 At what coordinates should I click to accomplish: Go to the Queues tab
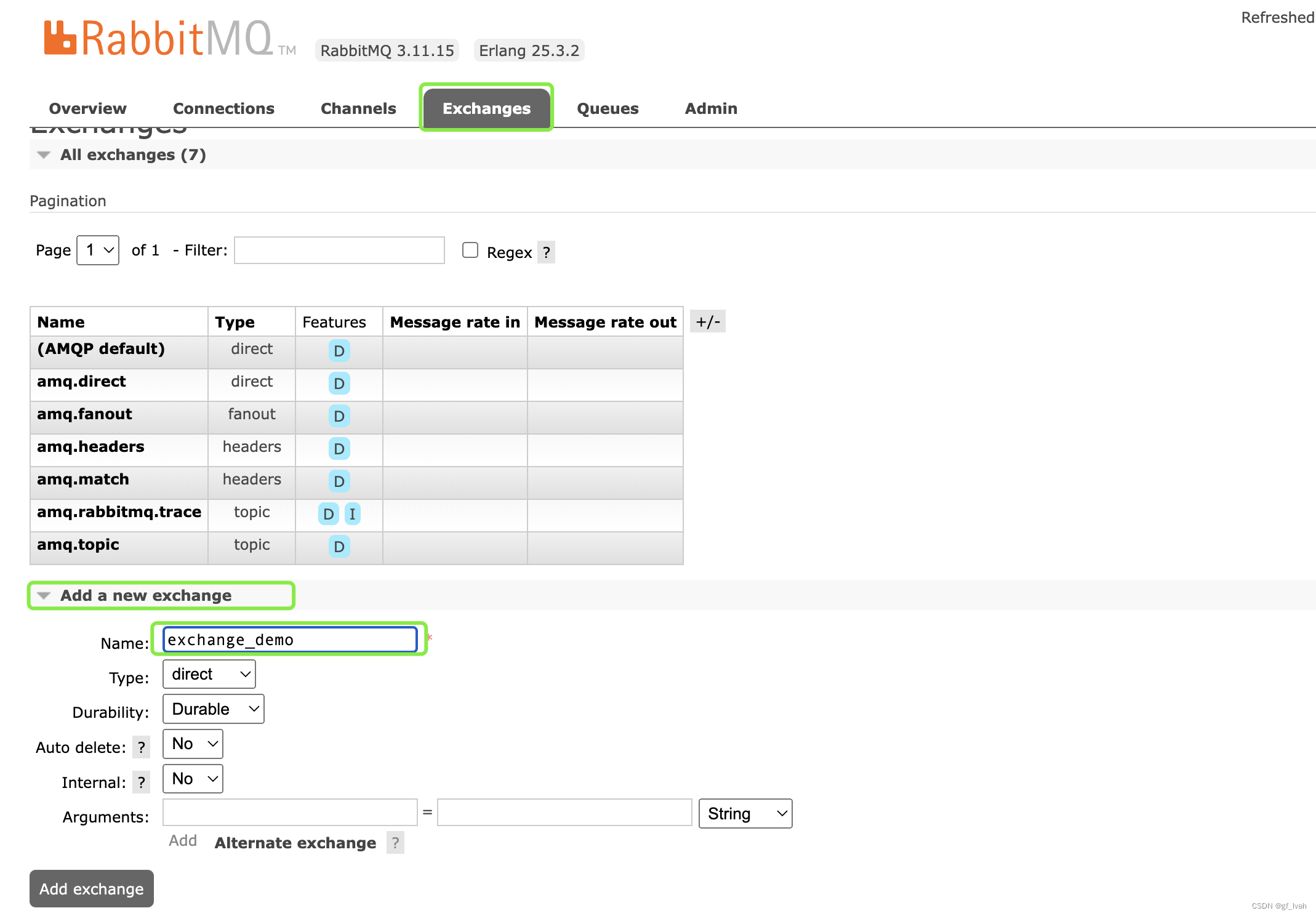coord(608,108)
